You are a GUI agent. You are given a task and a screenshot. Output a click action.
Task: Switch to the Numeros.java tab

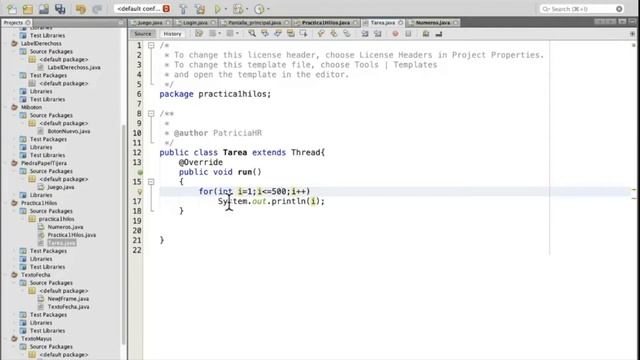click(433, 23)
